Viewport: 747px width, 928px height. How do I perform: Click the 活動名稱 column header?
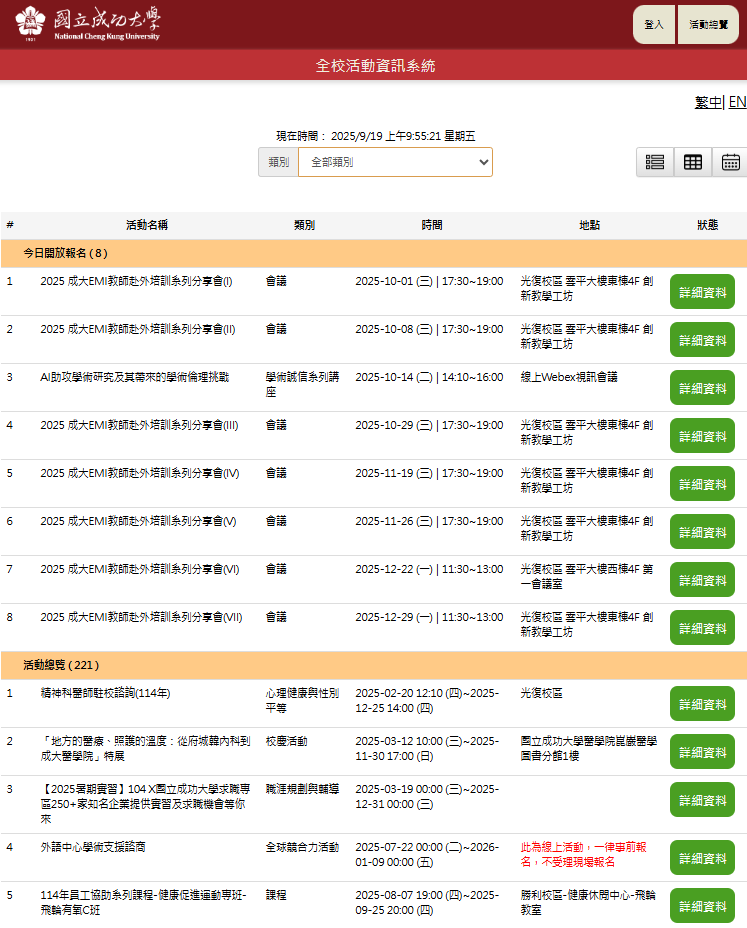tap(146, 226)
